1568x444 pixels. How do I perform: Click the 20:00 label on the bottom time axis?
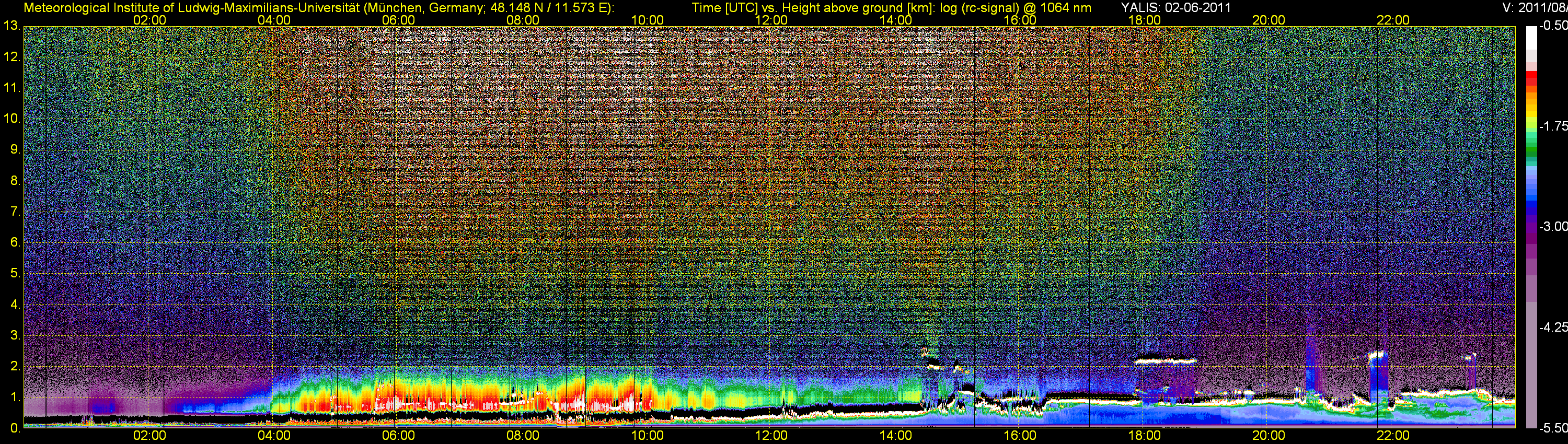(x=1269, y=436)
